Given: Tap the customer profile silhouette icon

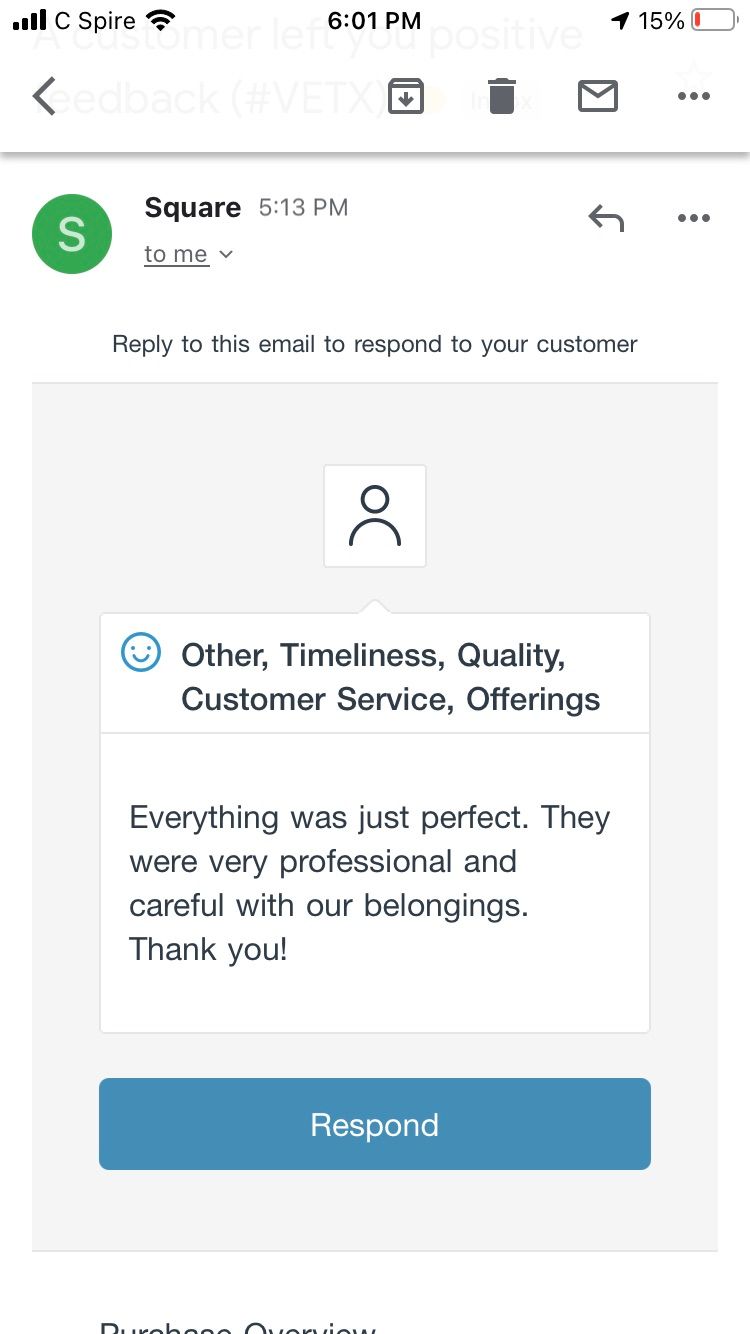Looking at the screenshot, I should (x=375, y=516).
